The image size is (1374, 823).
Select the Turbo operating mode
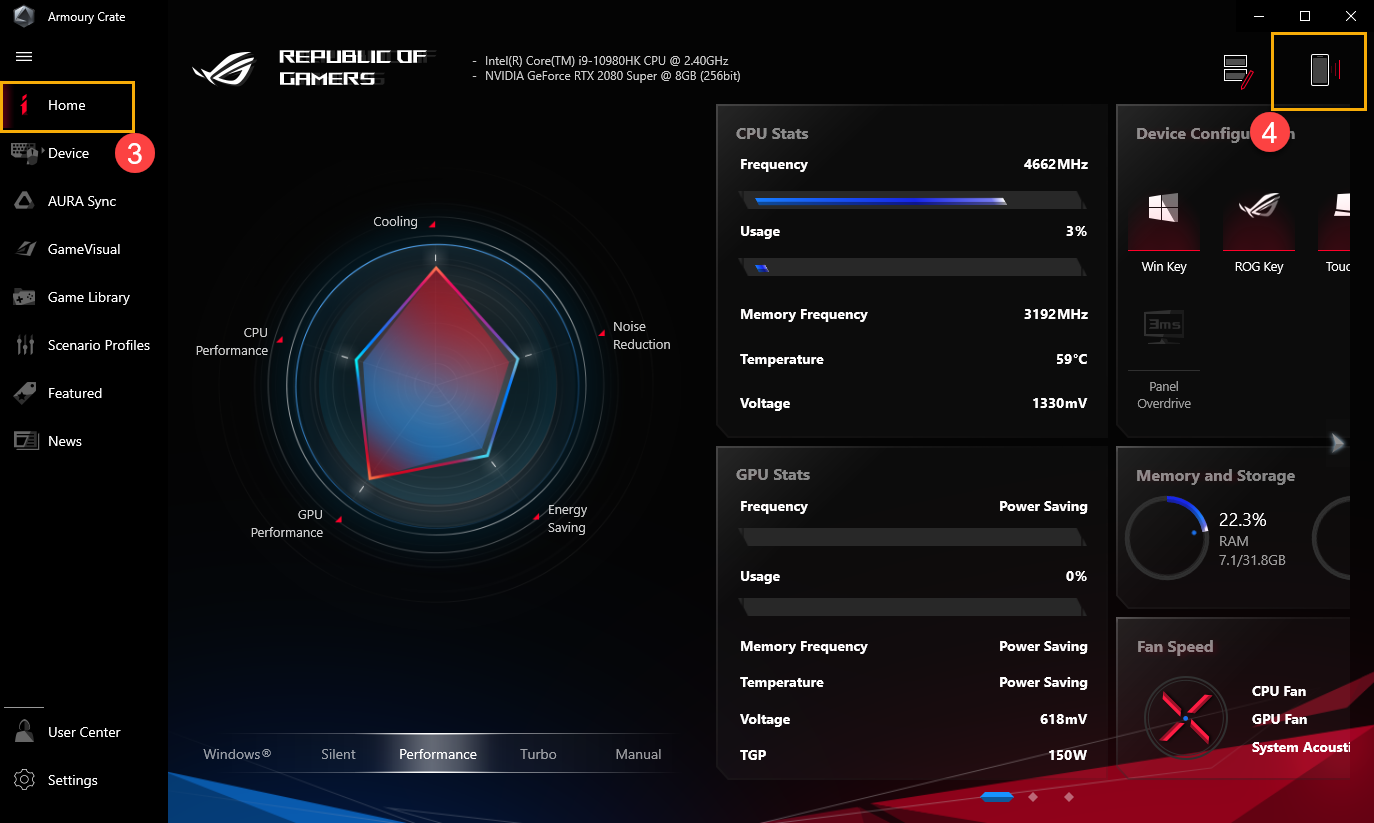pyautogui.click(x=538, y=754)
